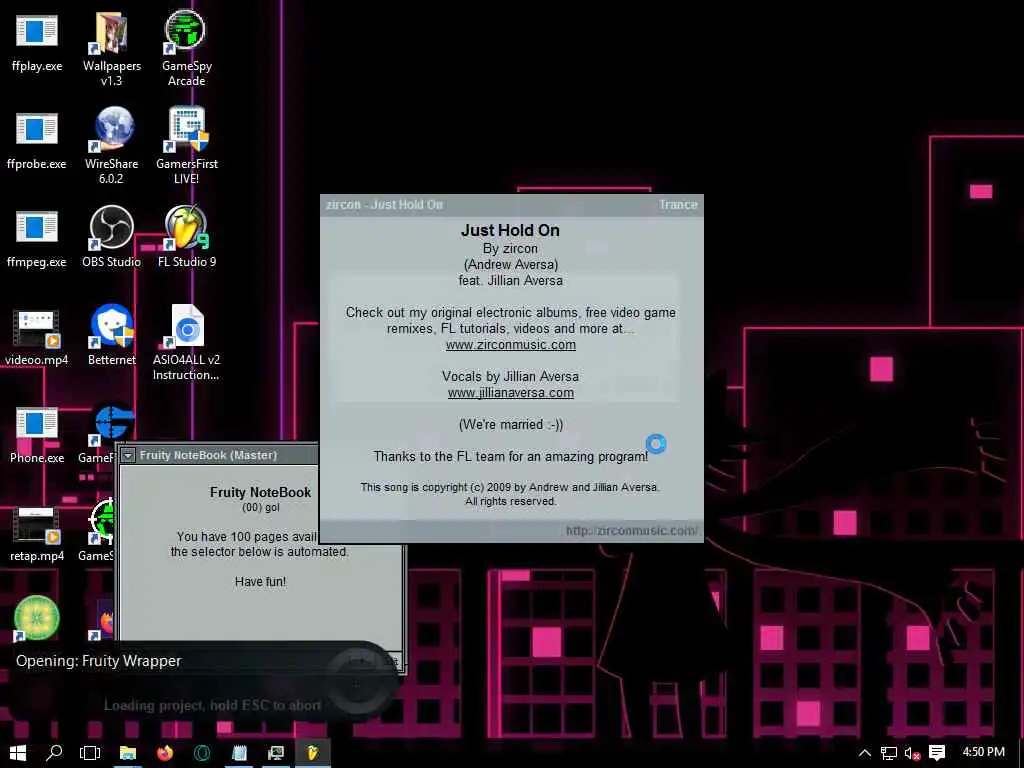Select the ffmpeg.exe desktop icon
The image size is (1024, 768).
37,239
